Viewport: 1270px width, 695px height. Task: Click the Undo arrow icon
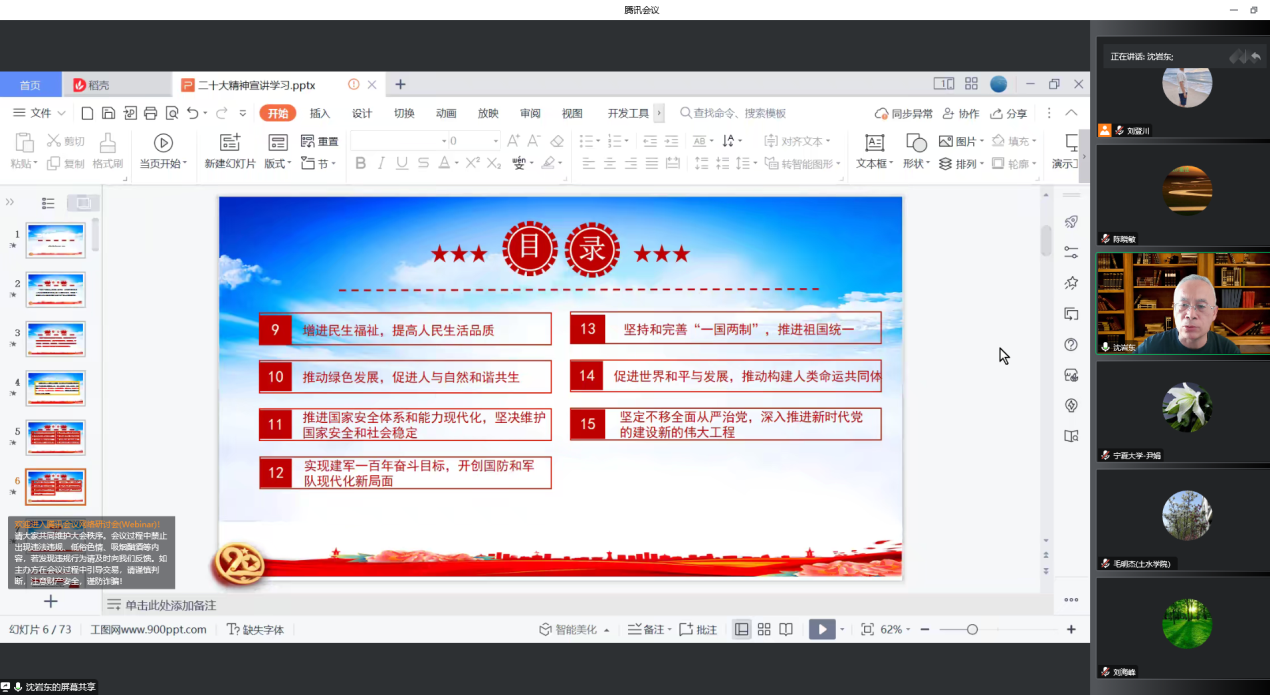(x=192, y=113)
